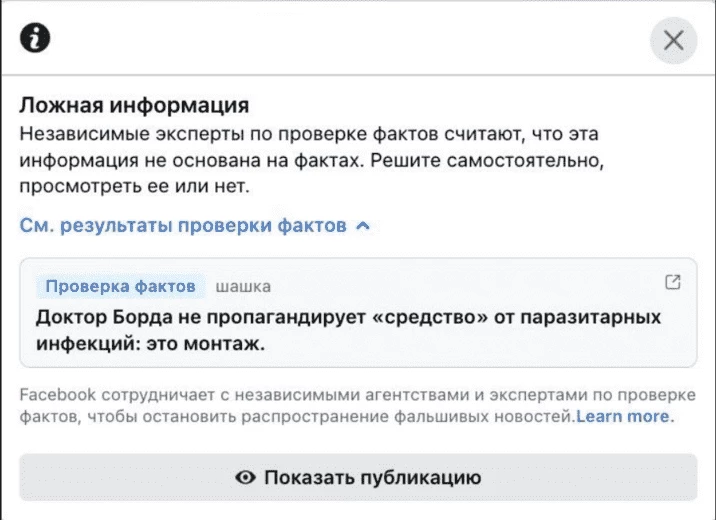The height and width of the screenshot is (520, 716).
Task: Click the См. результаты проверки фактов link
Action: click(183, 226)
